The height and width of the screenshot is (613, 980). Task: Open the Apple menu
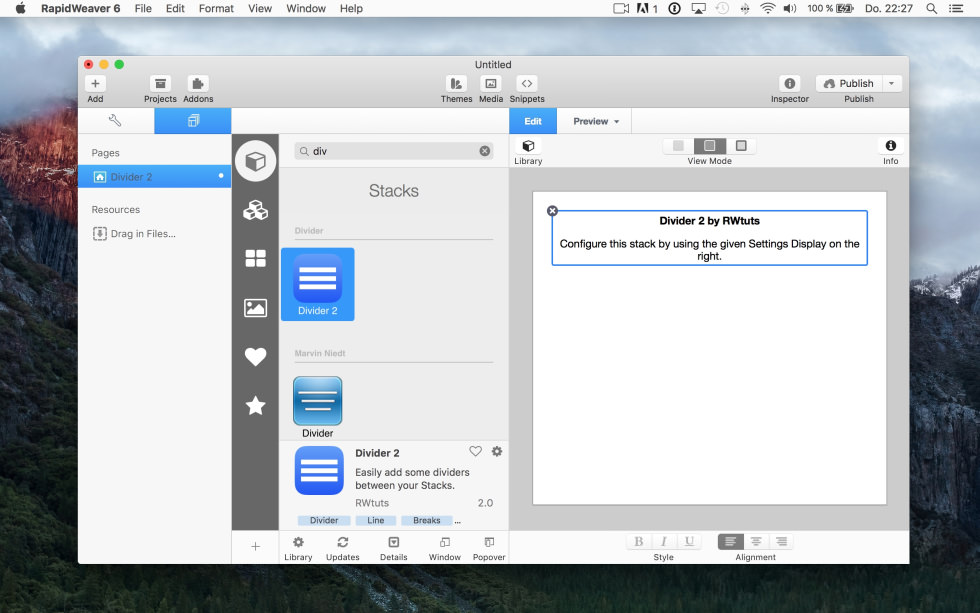21,8
